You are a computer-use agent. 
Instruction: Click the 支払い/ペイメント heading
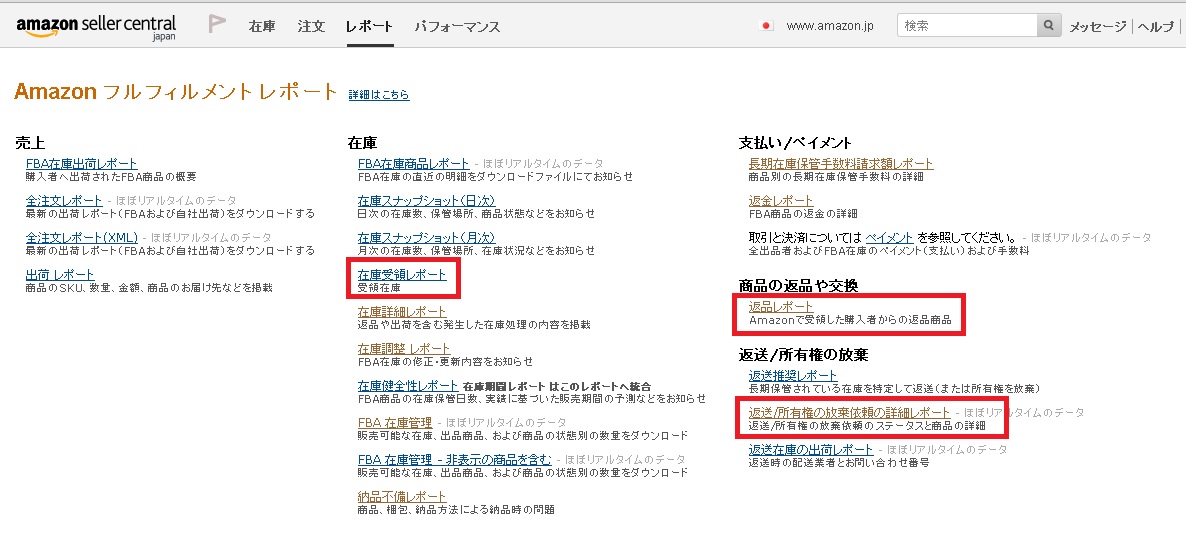[x=795, y=142]
